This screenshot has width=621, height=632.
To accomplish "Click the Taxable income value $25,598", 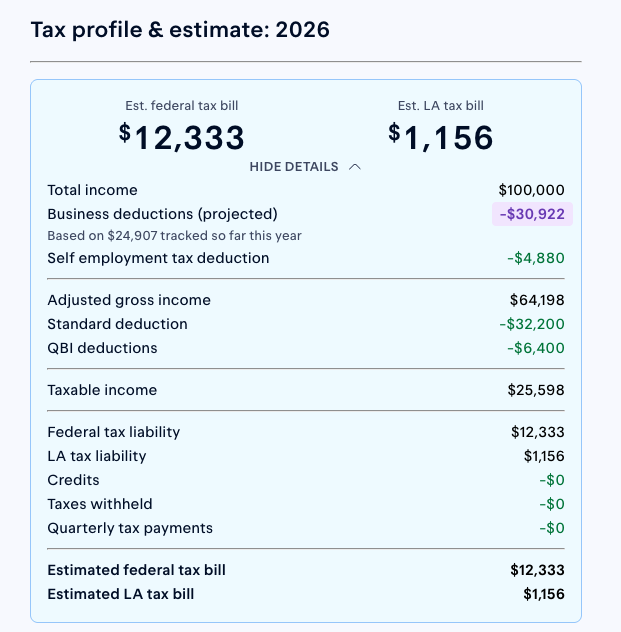I will coord(536,390).
